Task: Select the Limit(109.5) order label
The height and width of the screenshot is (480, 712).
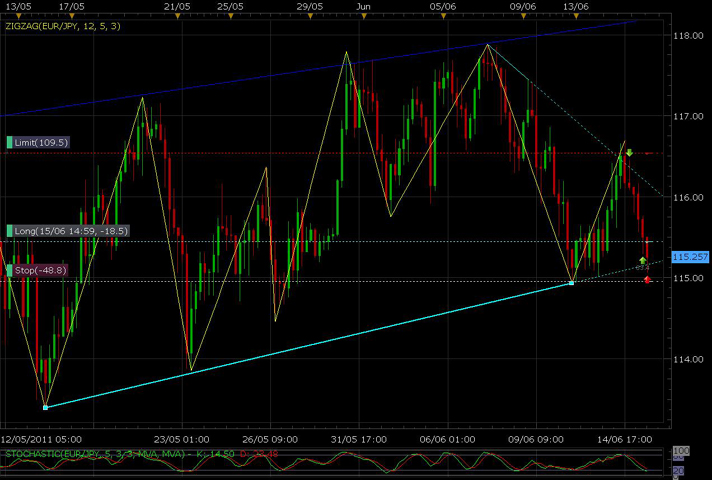Action: click(41, 143)
